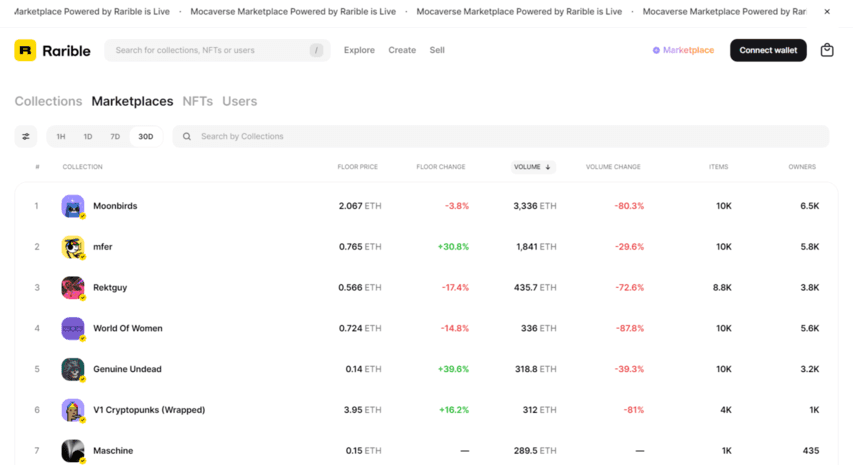Screen dimensions: 853x465
Task: Sort by Items column header
Action: (718, 167)
